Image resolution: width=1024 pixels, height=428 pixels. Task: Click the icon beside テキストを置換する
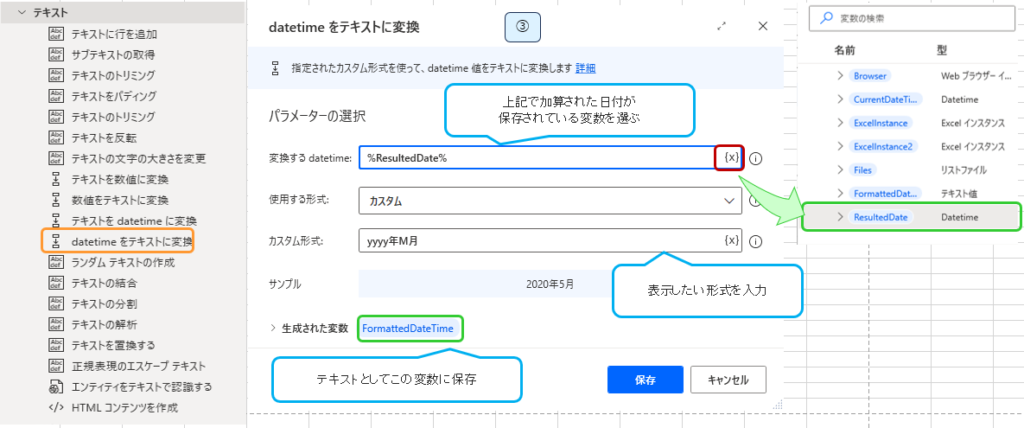[57, 344]
